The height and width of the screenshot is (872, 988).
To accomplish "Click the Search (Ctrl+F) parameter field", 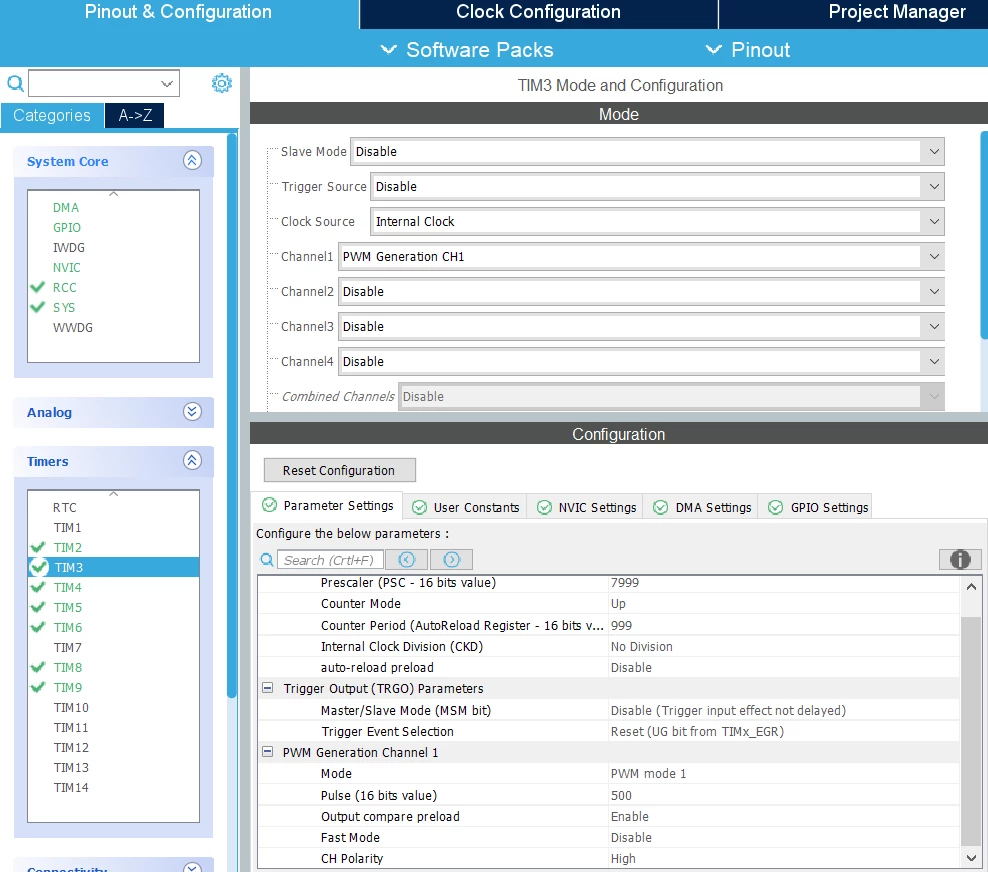I will click(330, 559).
